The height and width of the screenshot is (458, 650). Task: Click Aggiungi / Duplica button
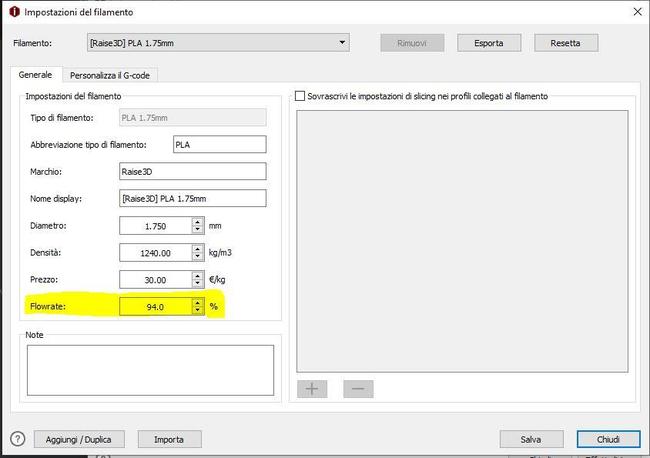[78, 439]
